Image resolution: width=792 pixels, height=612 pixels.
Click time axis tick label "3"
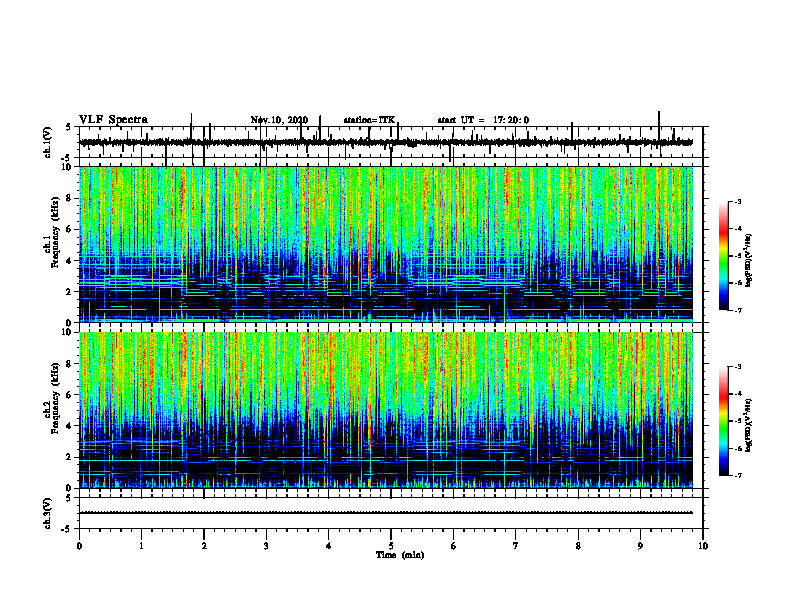coord(266,546)
